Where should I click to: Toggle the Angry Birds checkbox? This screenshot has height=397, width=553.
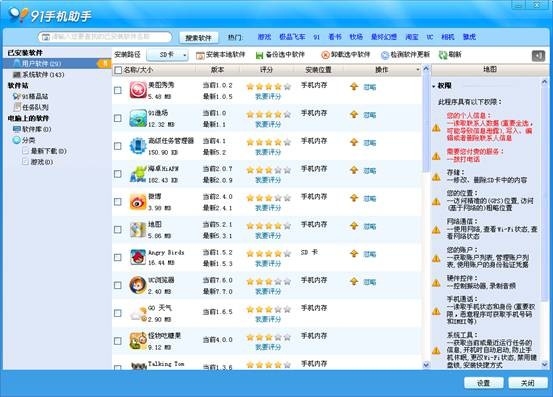tap(118, 257)
